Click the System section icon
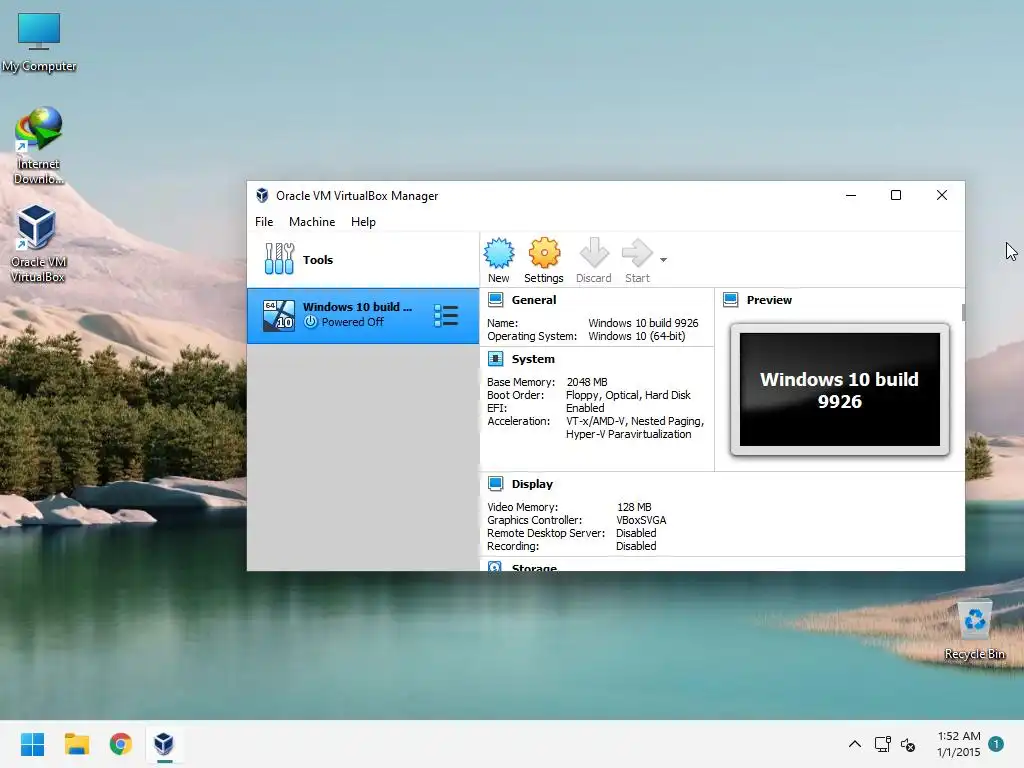1024x768 pixels. click(x=496, y=359)
